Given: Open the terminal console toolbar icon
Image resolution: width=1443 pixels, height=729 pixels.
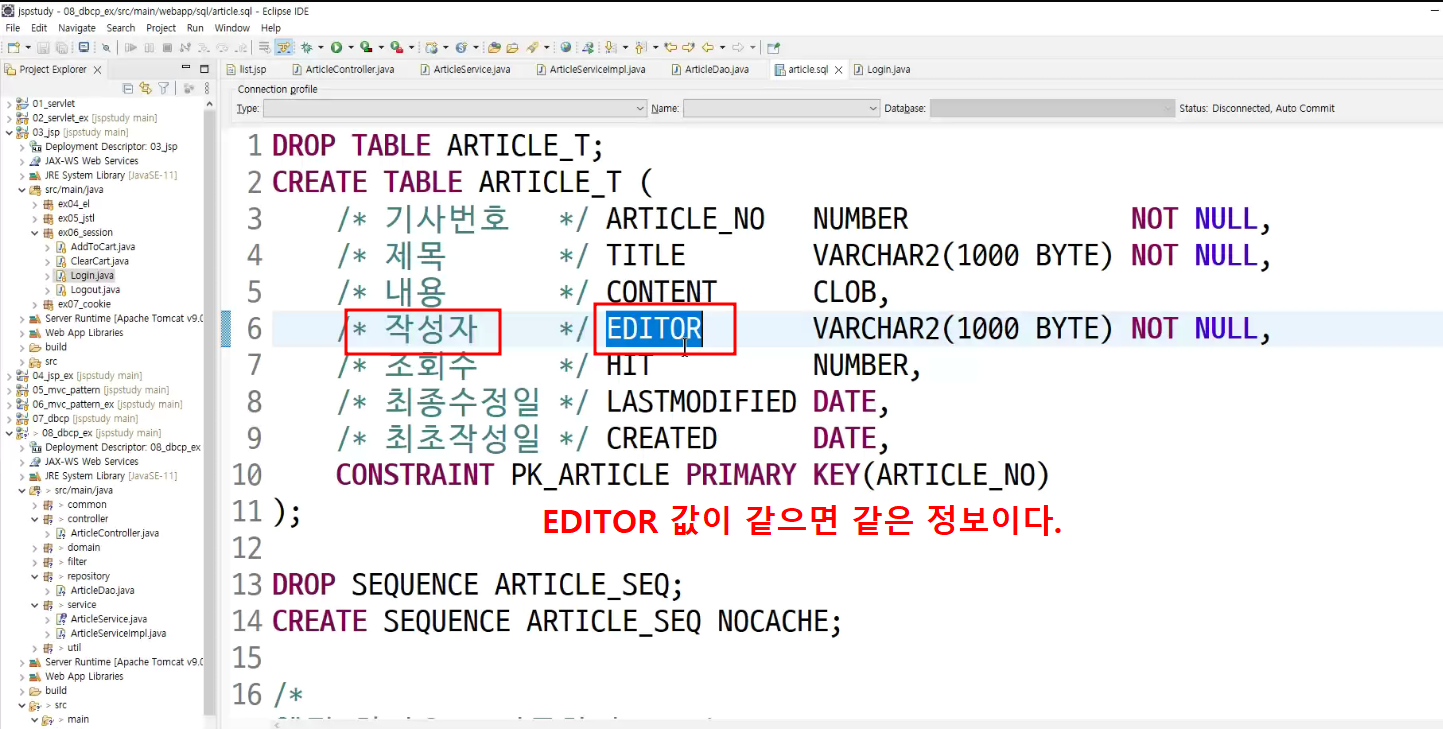Looking at the screenshot, I should coord(83,47).
